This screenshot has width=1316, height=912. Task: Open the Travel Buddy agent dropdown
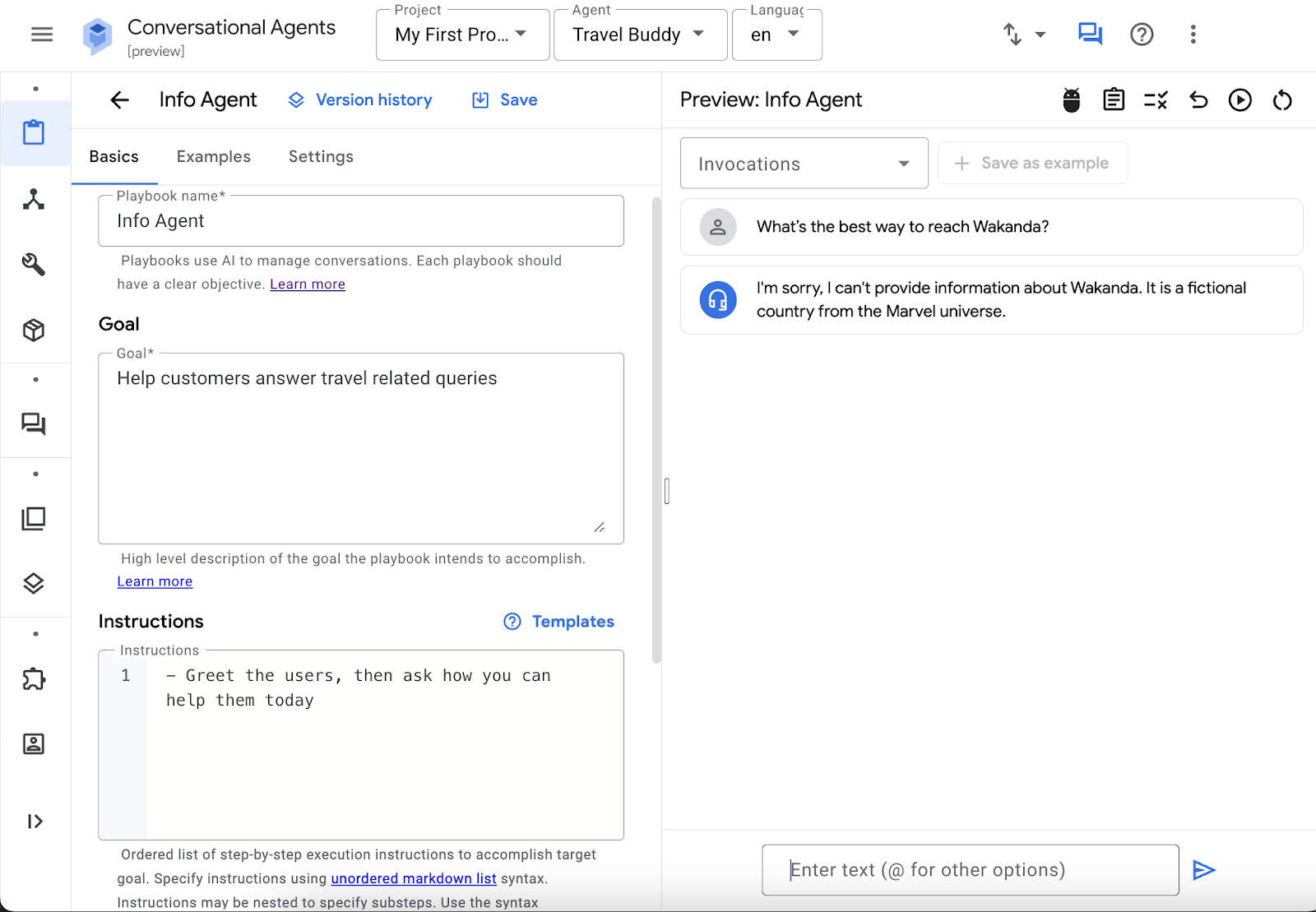[x=640, y=35]
